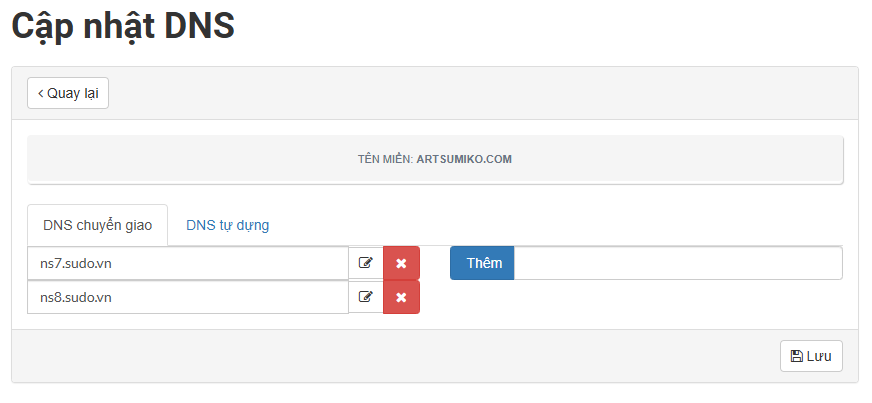Screen dimensions: 872x403
Task: Remove the ns8.sudo.vn nameserver with red X
Action: click(x=401, y=297)
